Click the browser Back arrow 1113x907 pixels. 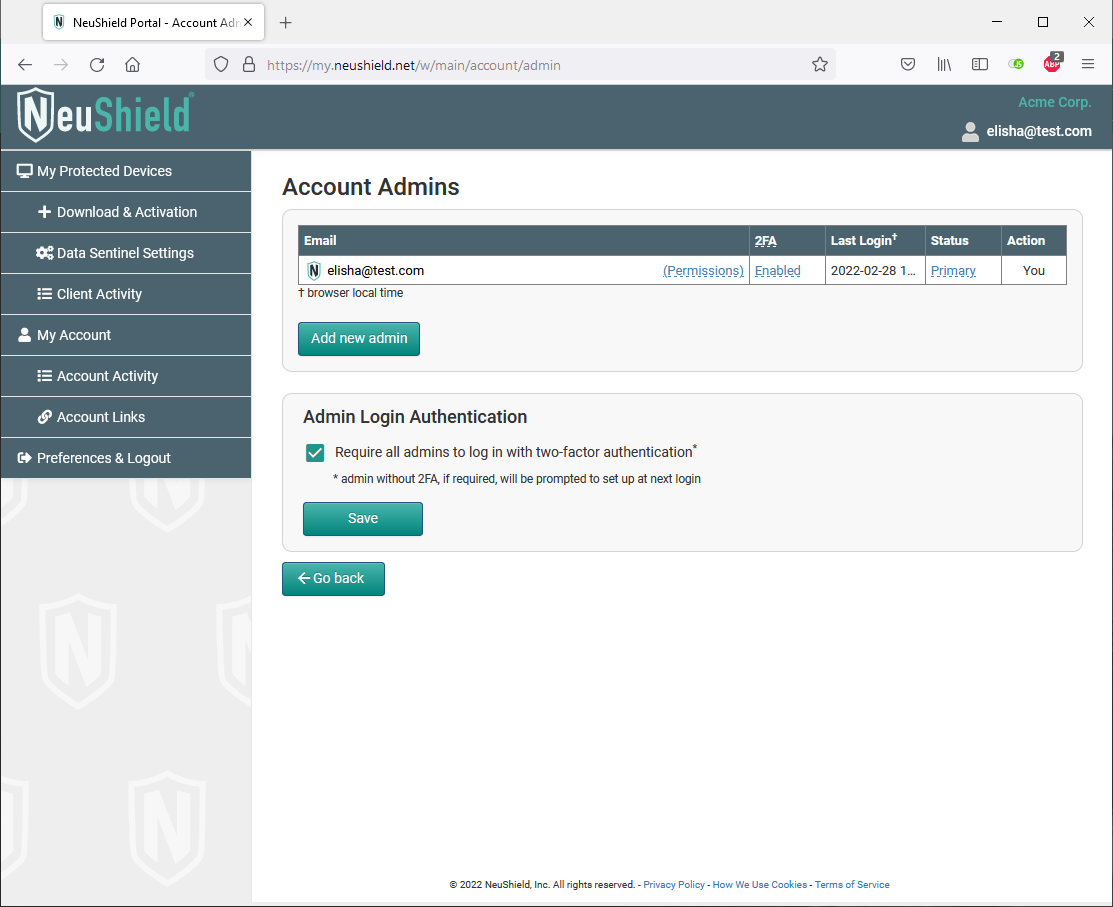pos(25,65)
